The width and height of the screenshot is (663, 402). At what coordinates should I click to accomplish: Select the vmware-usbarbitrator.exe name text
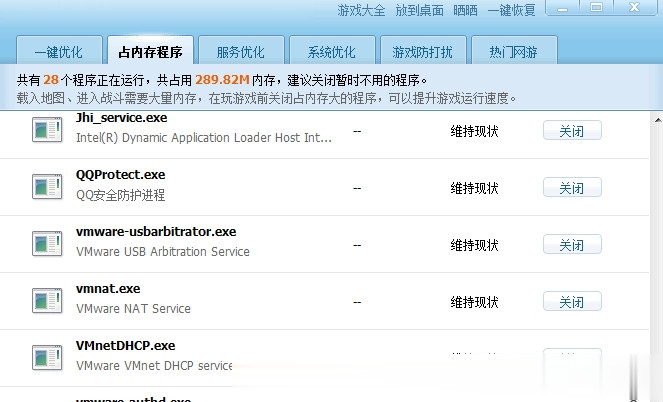[156, 232]
